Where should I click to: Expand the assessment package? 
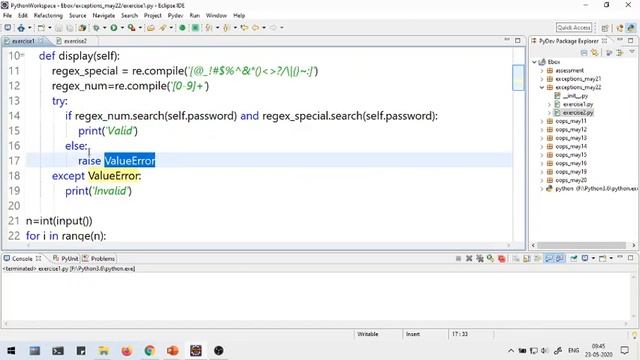pyautogui.click(x=542, y=71)
